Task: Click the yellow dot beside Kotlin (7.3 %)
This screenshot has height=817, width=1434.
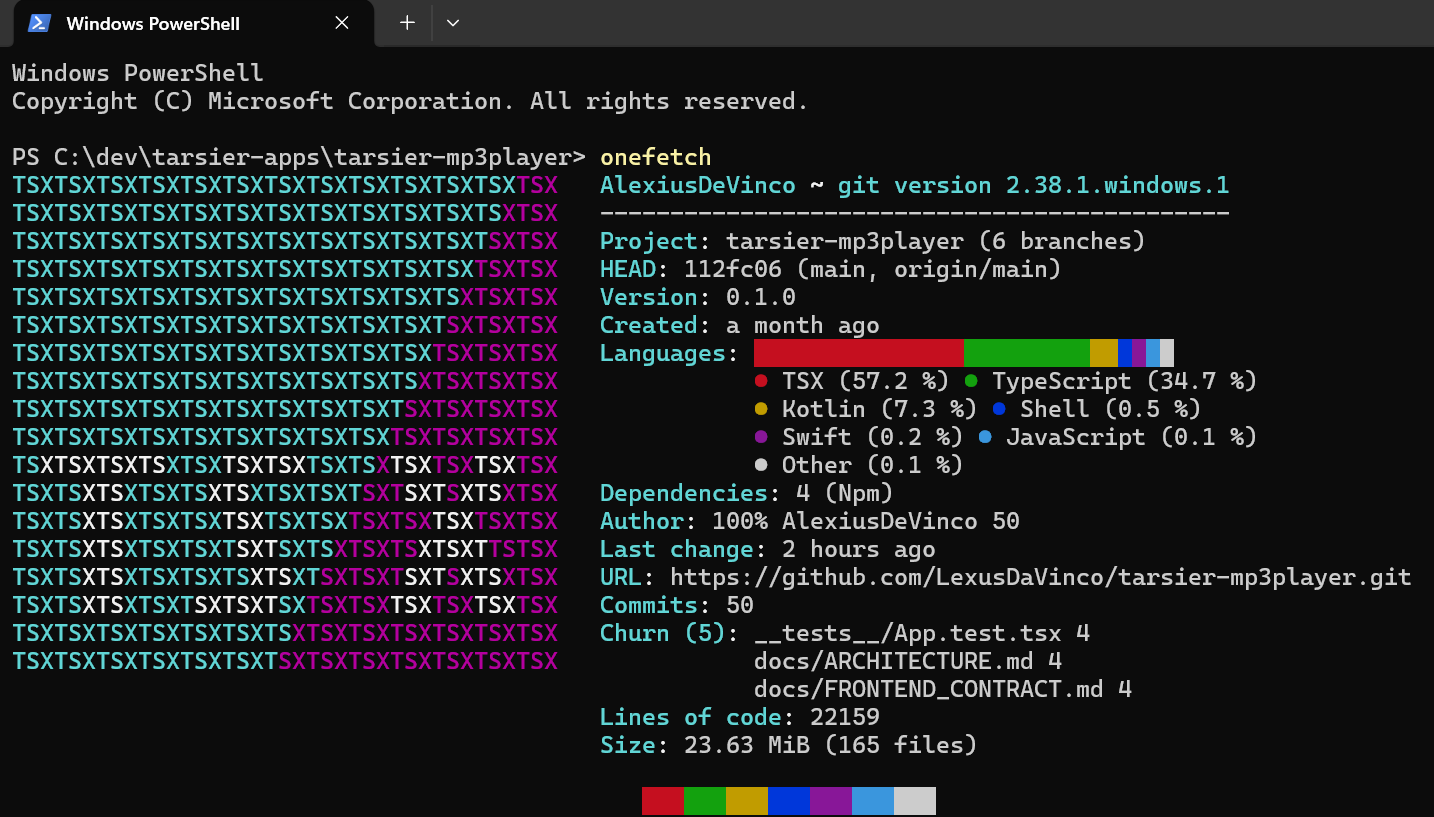Action: (x=761, y=409)
